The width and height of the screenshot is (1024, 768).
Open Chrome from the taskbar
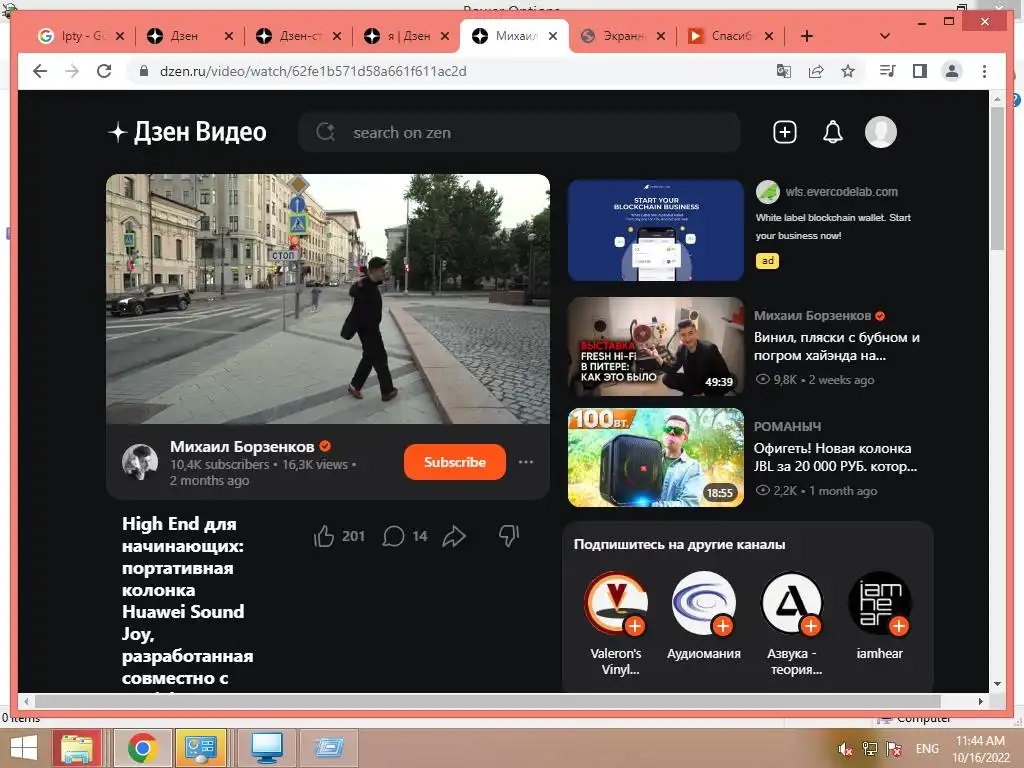[x=142, y=748]
